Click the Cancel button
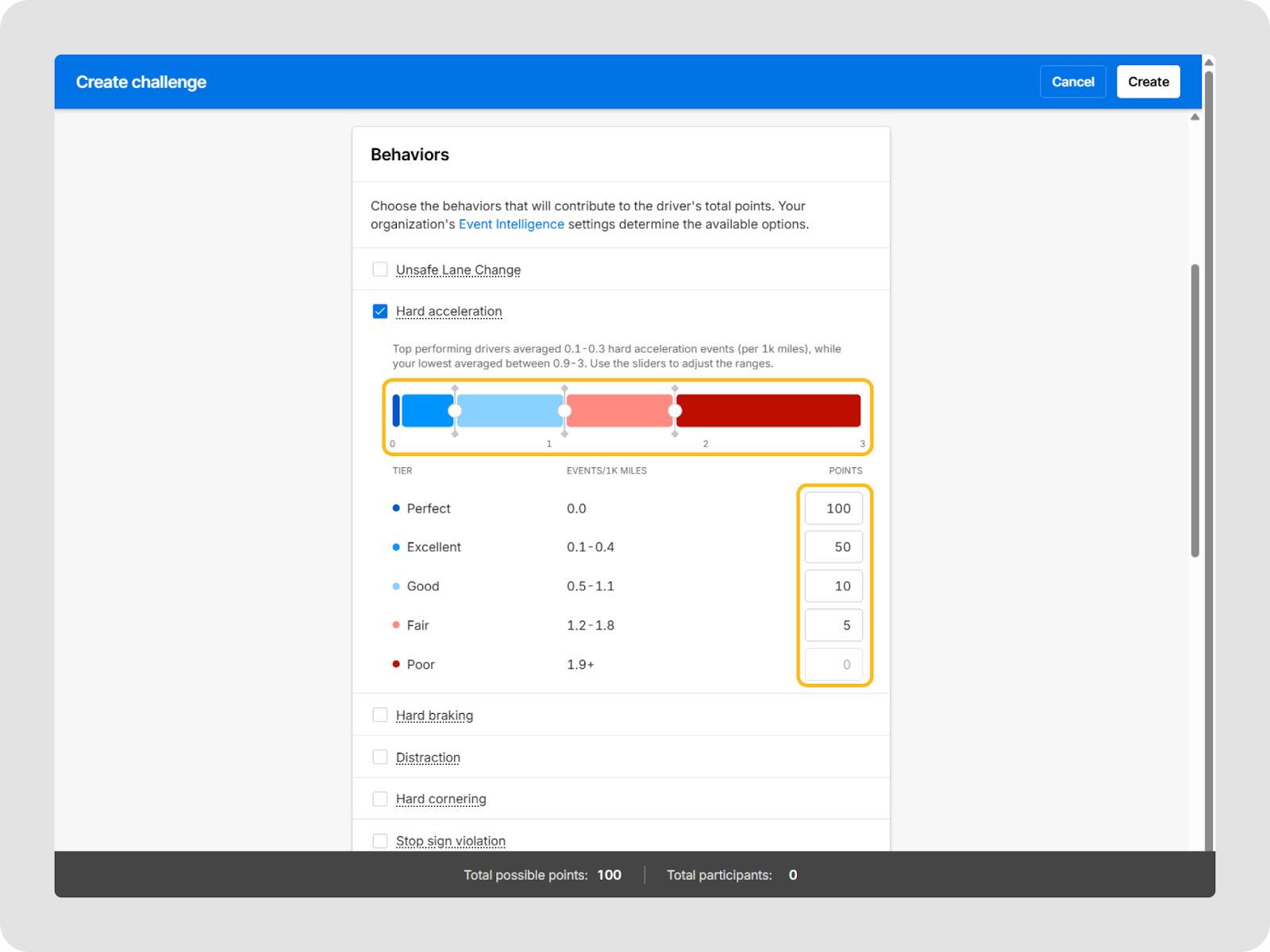Viewport: 1270px width, 952px height. point(1072,82)
